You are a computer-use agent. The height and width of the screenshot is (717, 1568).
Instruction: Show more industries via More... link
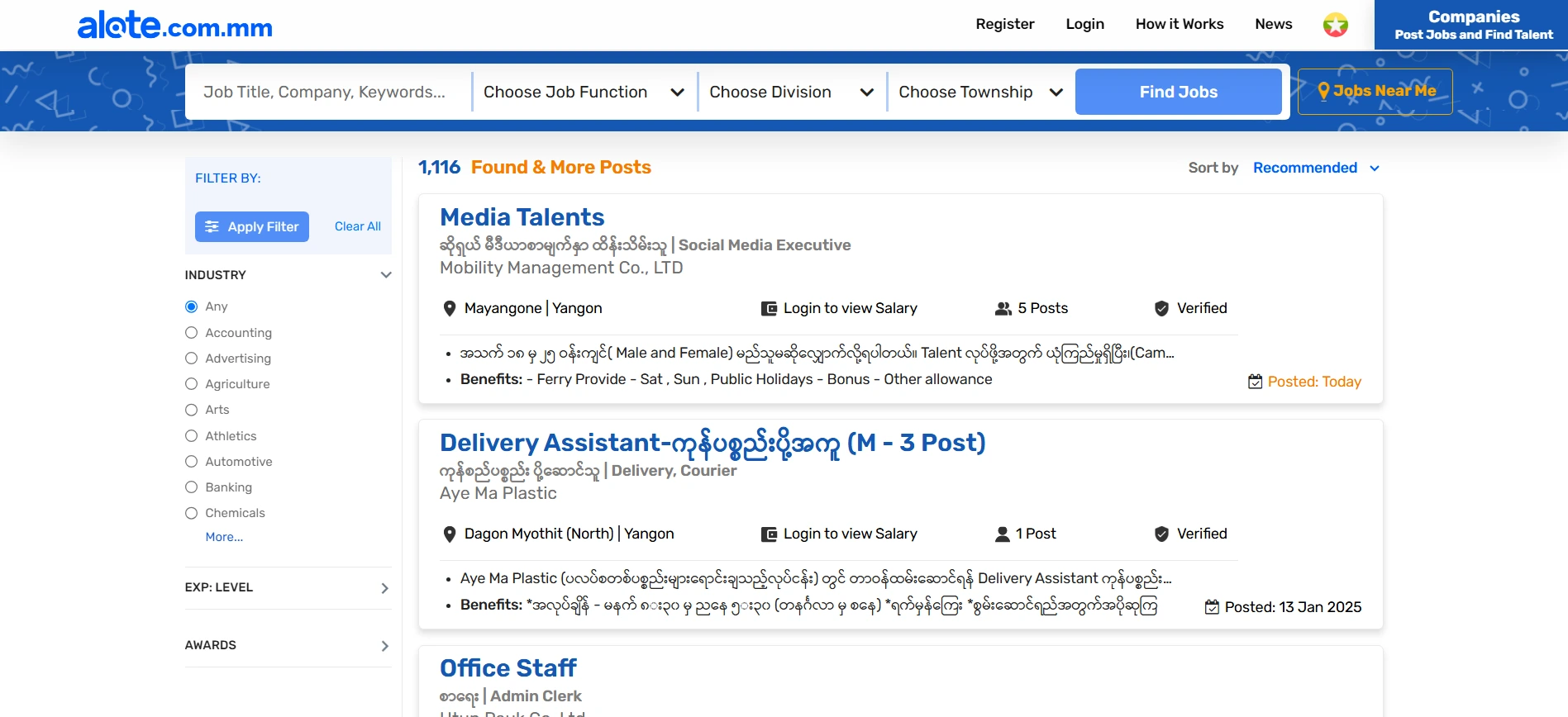pos(224,537)
